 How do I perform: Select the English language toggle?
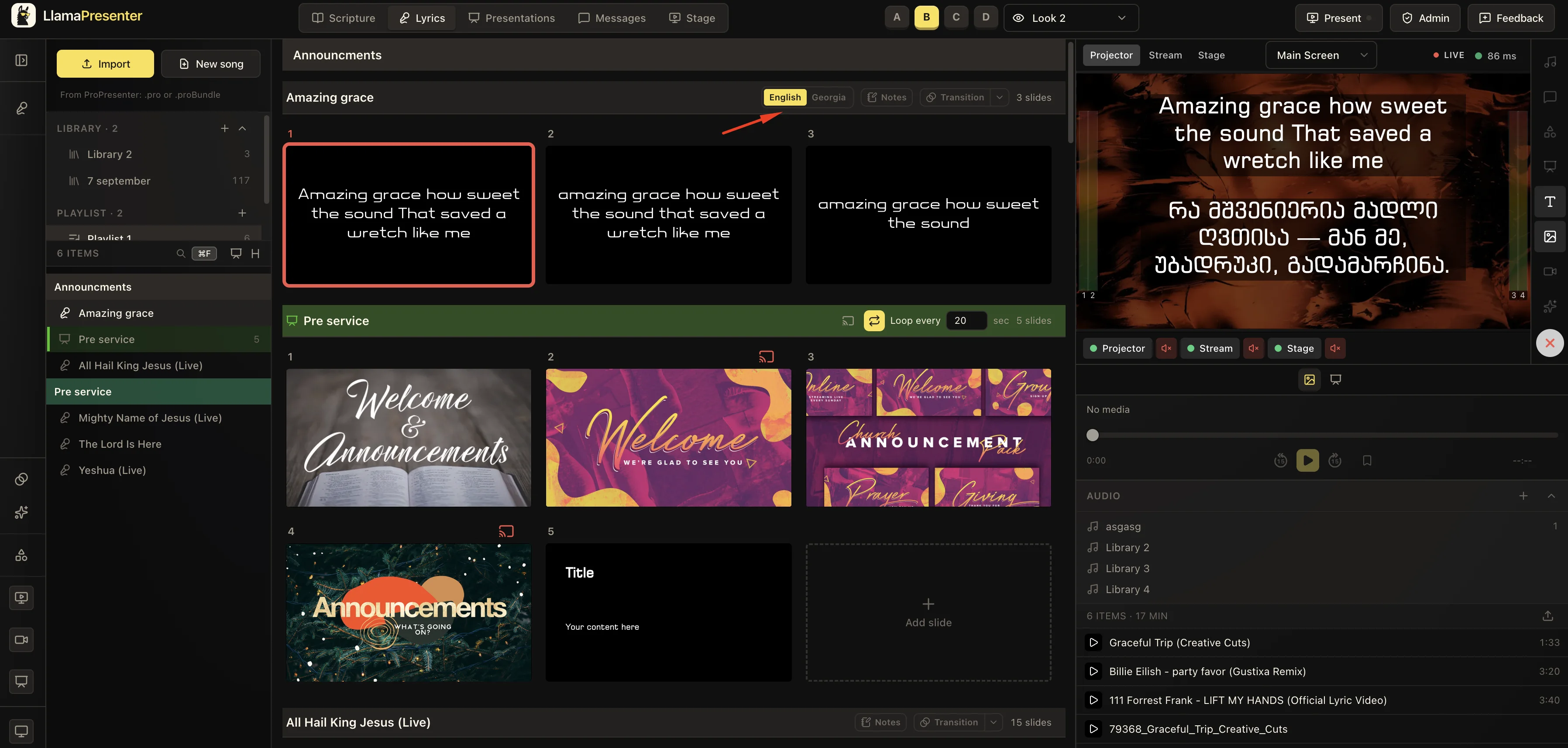pos(784,97)
